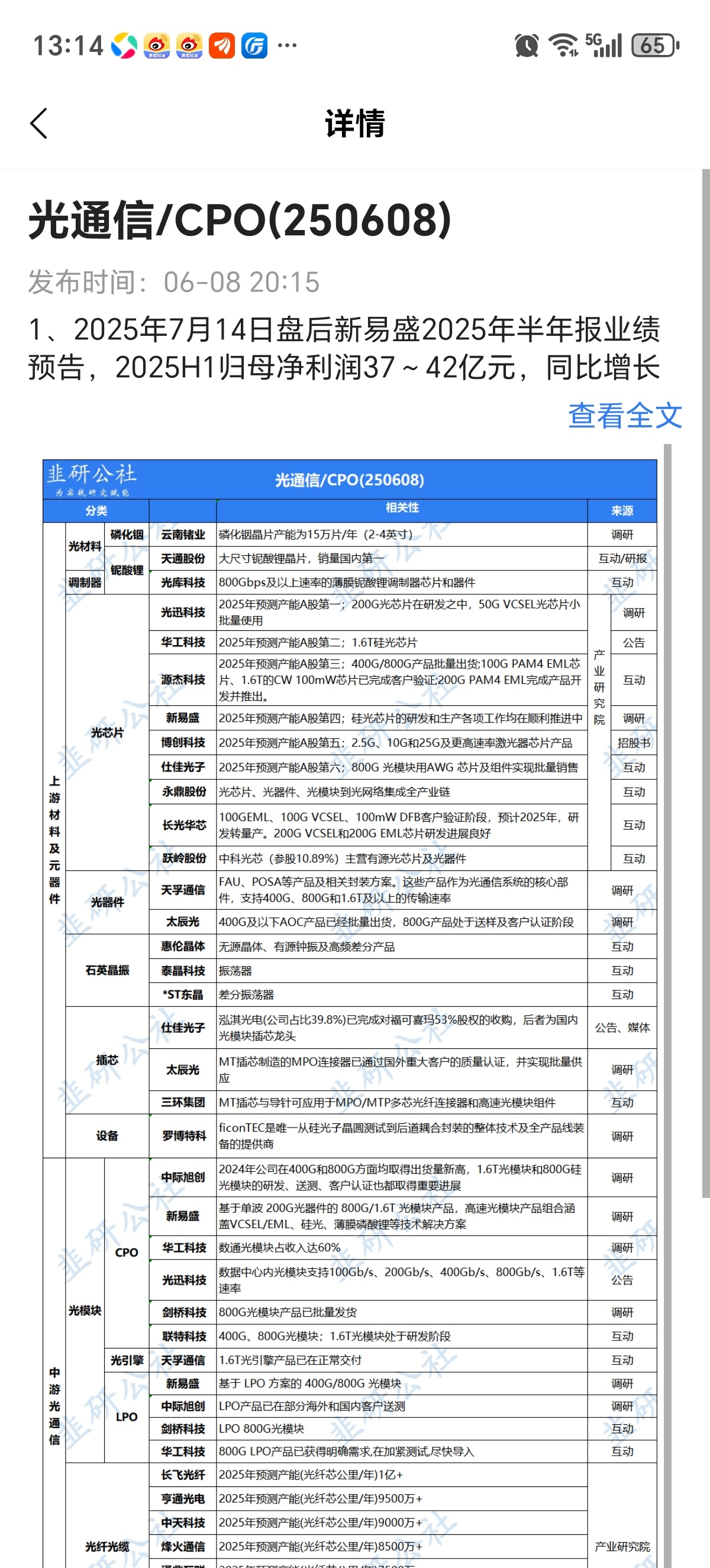Tap the second Weibo notification icon
Viewport: 710px width, 1568px height.
coord(189,46)
